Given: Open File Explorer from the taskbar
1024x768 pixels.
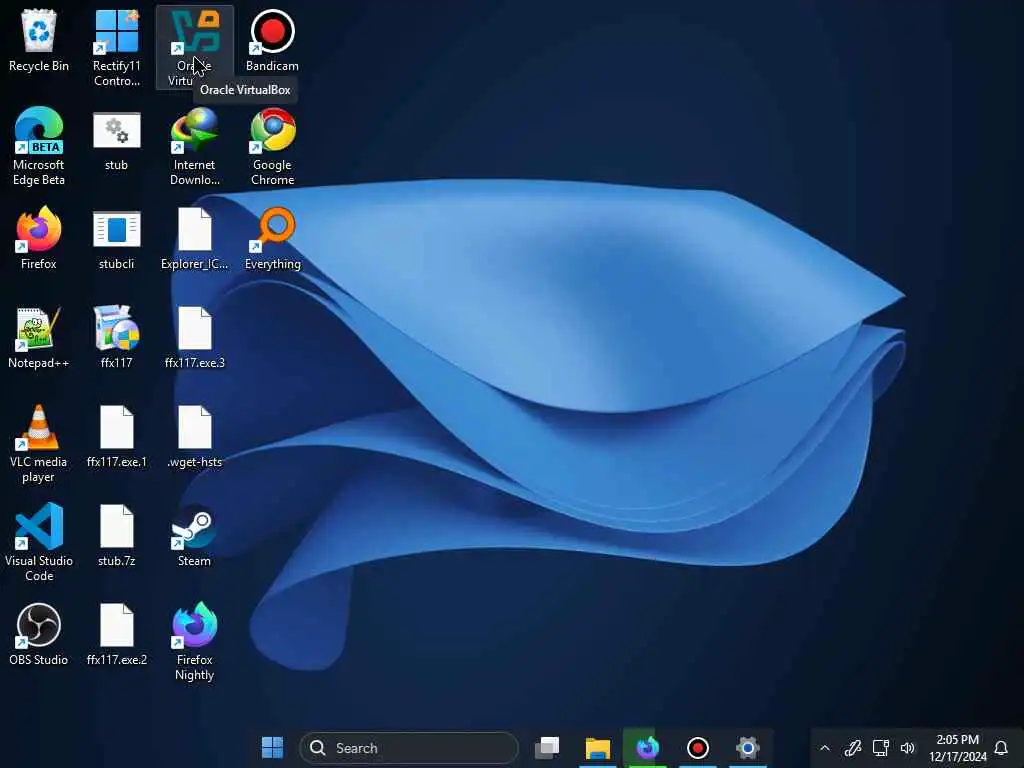Looking at the screenshot, I should [598, 748].
